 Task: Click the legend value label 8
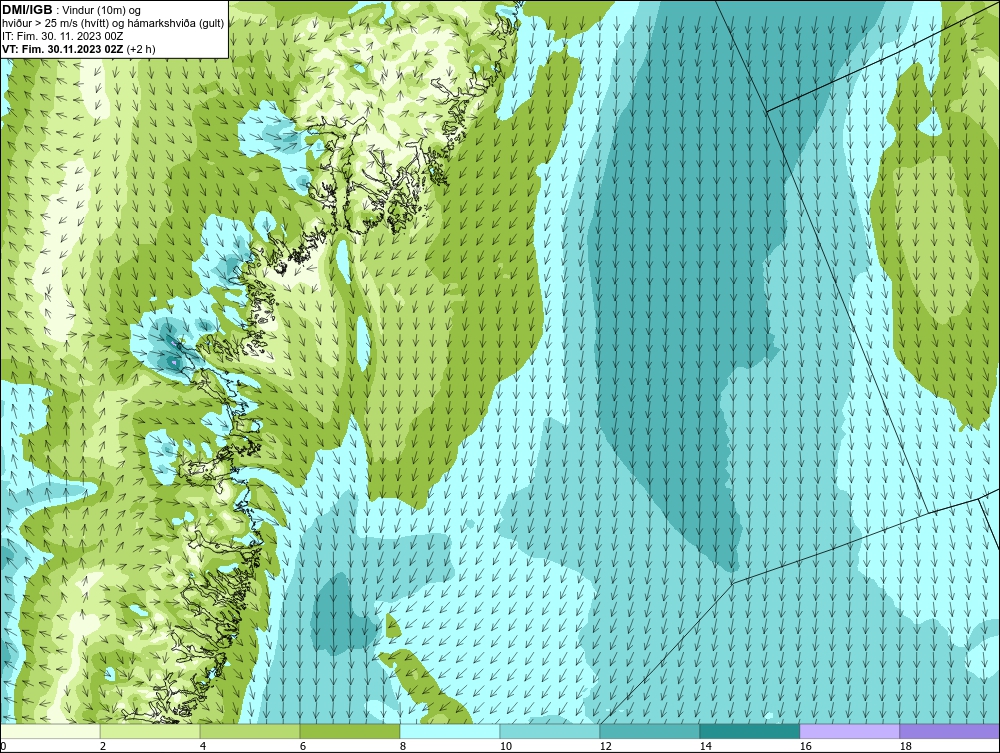point(402,746)
